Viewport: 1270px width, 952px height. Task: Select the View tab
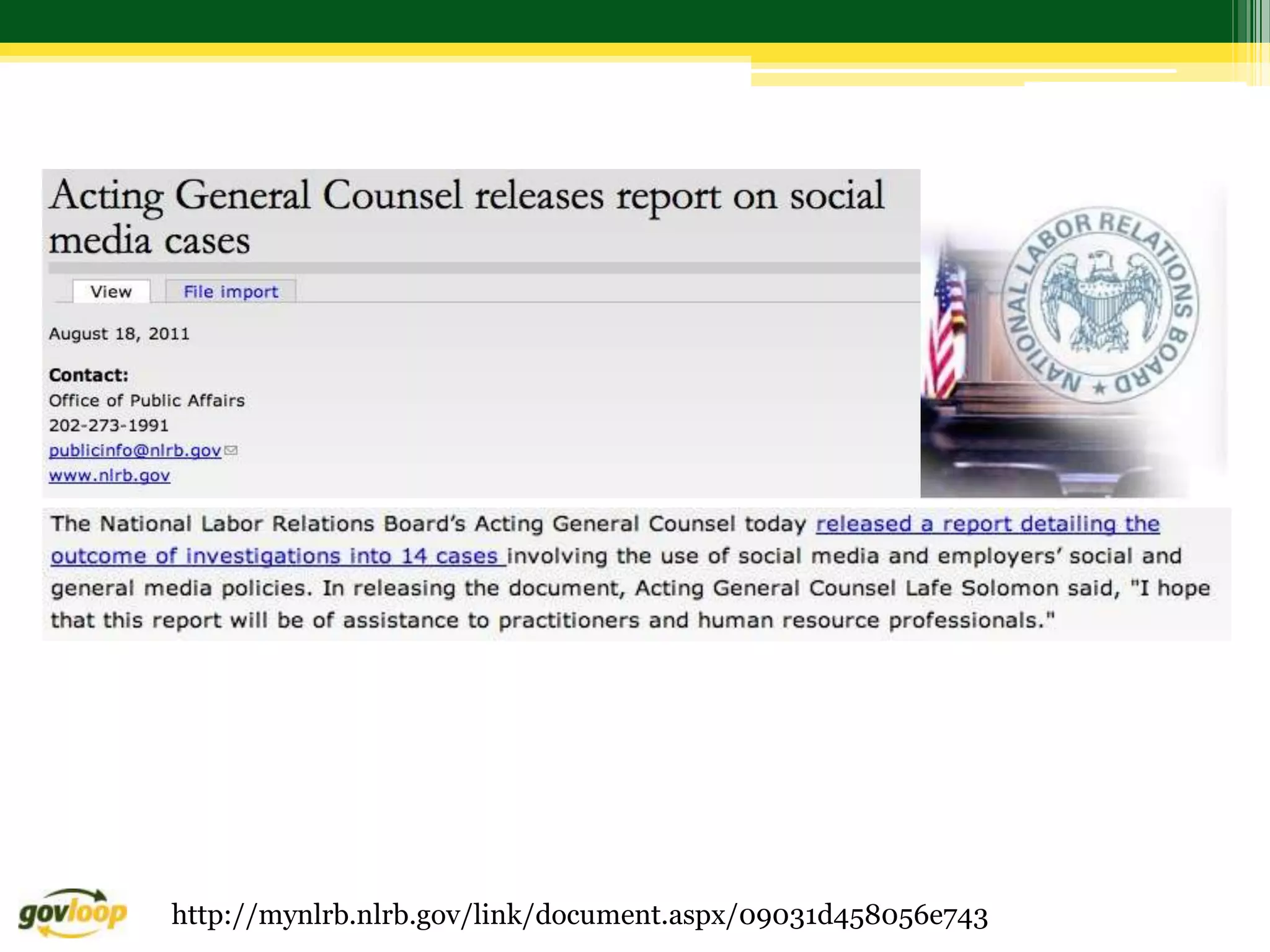point(111,291)
